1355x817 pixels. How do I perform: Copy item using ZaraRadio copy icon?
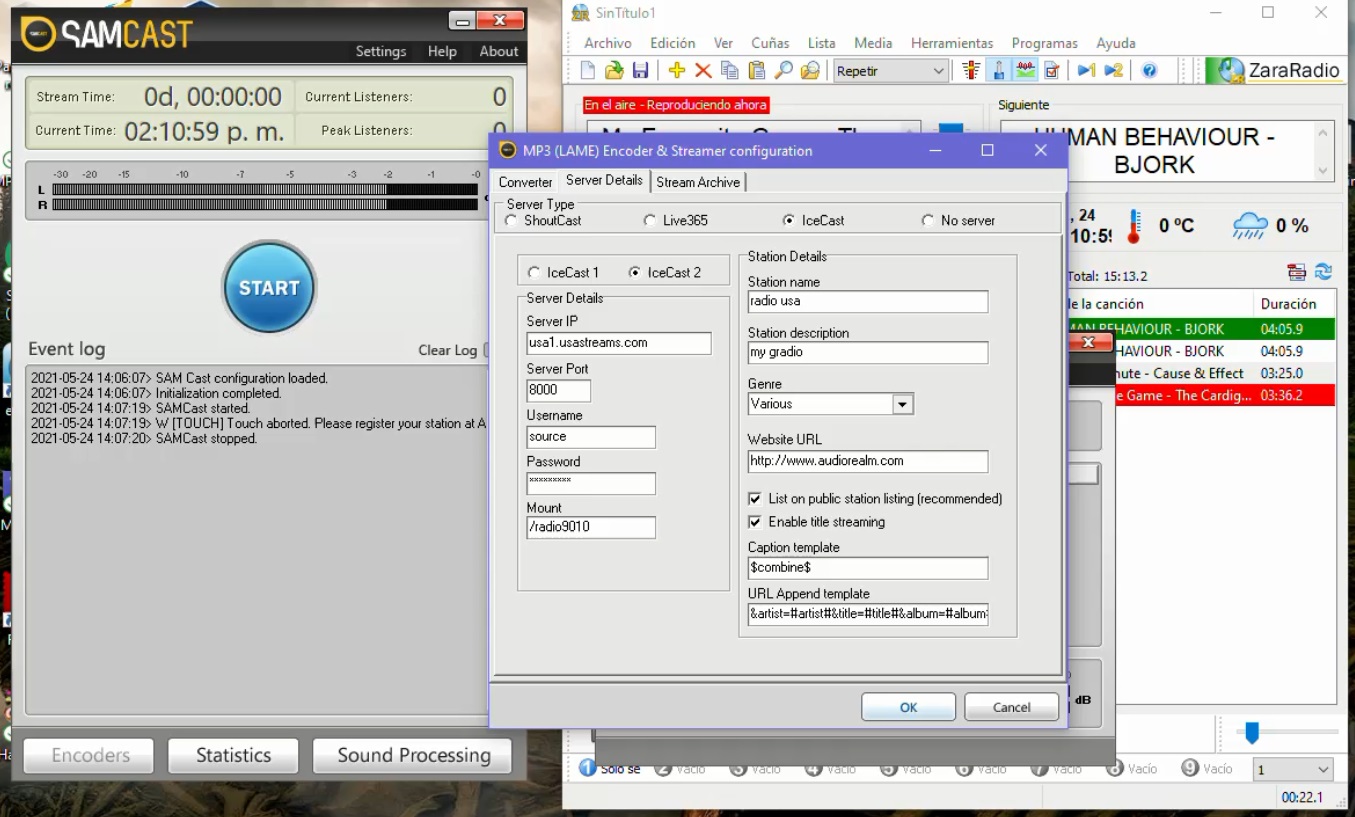(x=730, y=70)
